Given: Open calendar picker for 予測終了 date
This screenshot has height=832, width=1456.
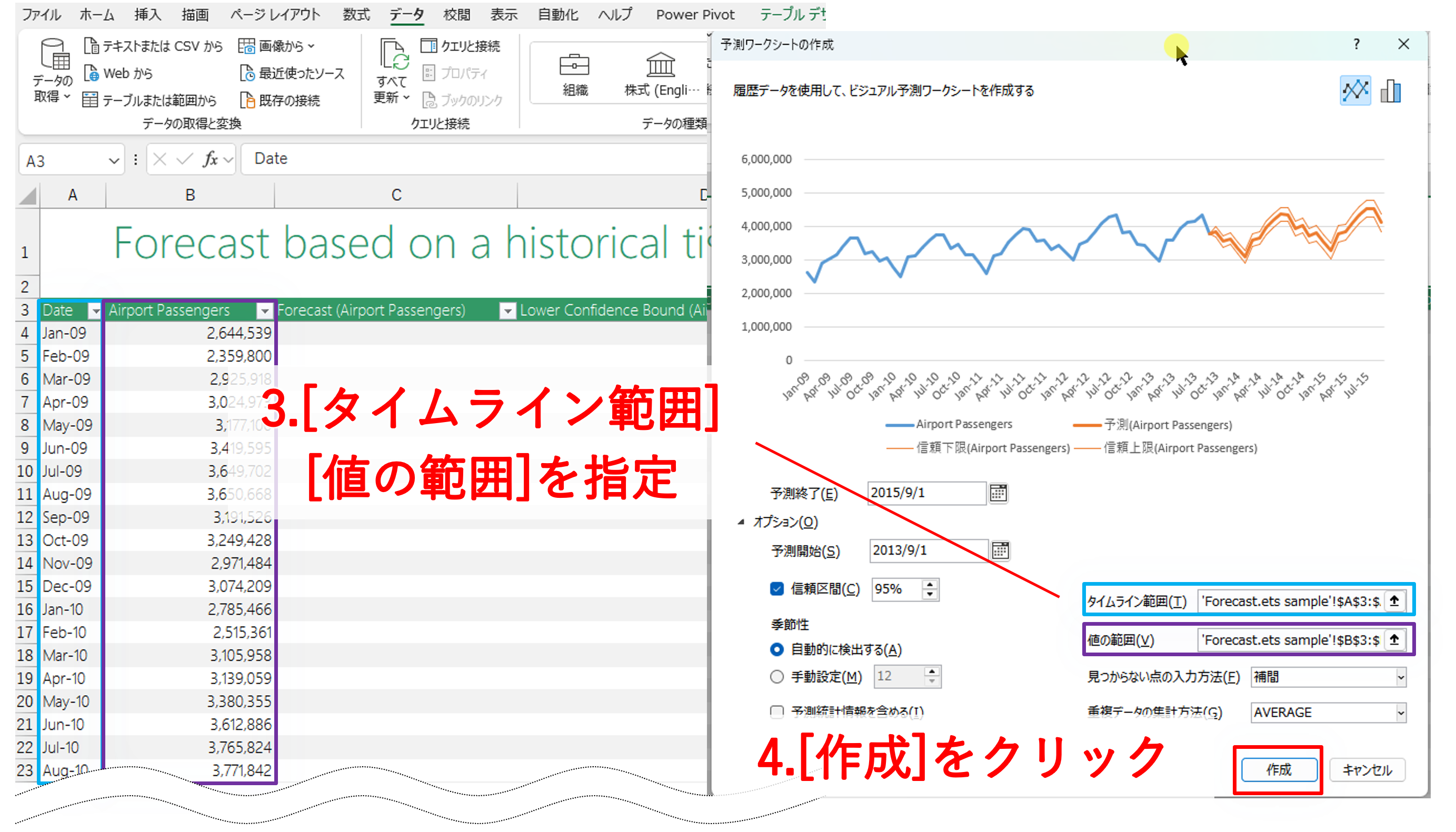Looking at the screenshot, I should click(x=998, y=493).
